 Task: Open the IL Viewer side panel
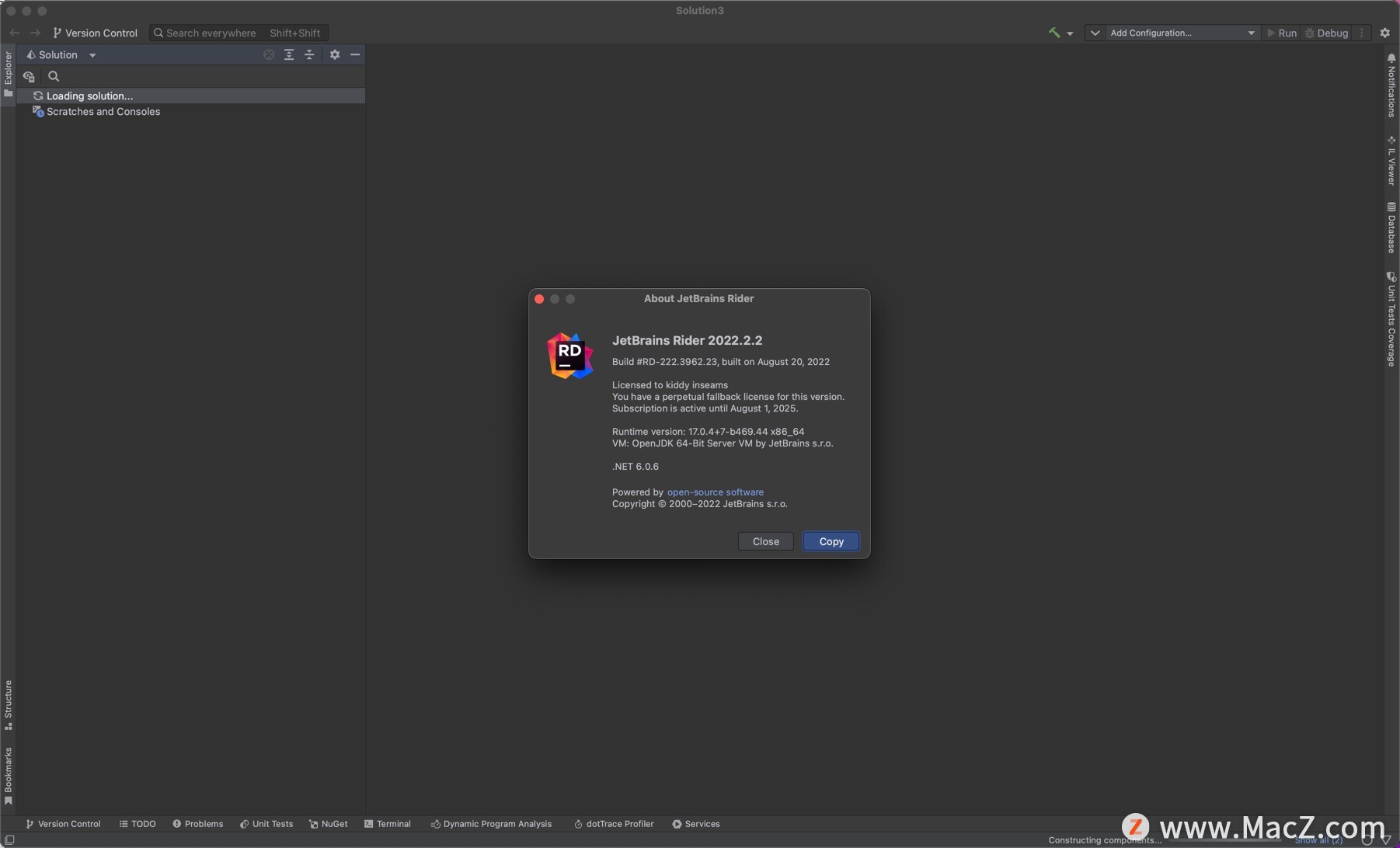coord(1391,161)
